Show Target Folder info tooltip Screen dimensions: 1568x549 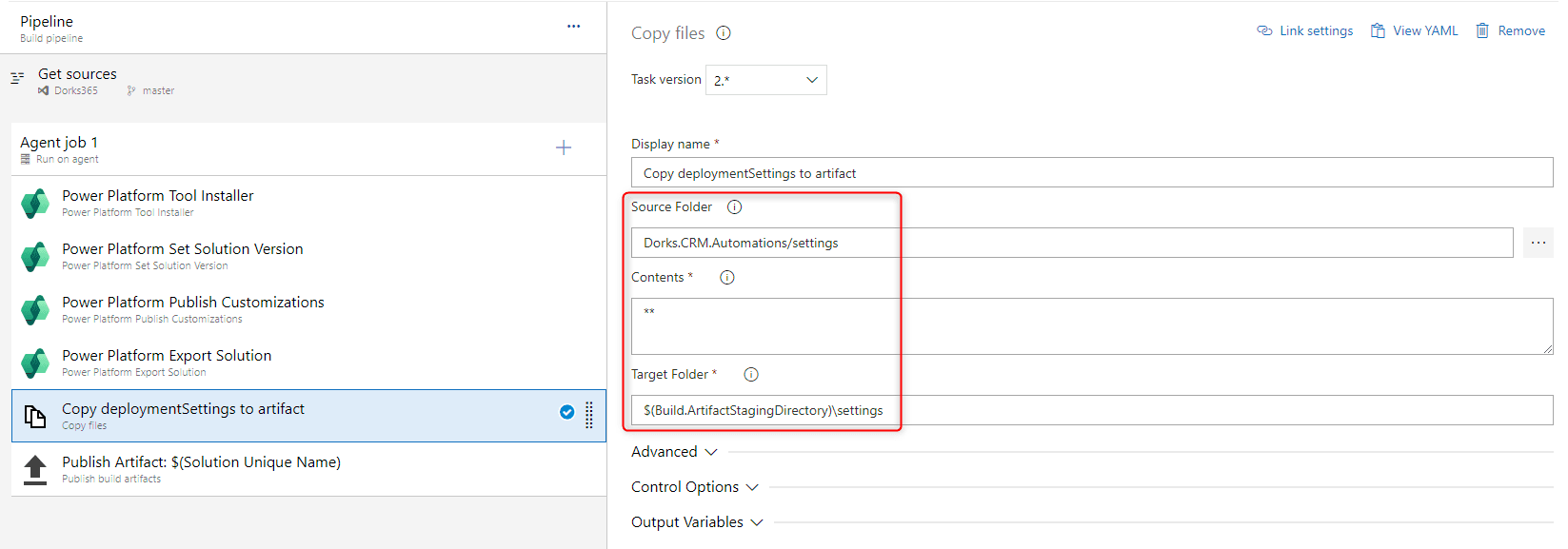click(x=751, y=374)
